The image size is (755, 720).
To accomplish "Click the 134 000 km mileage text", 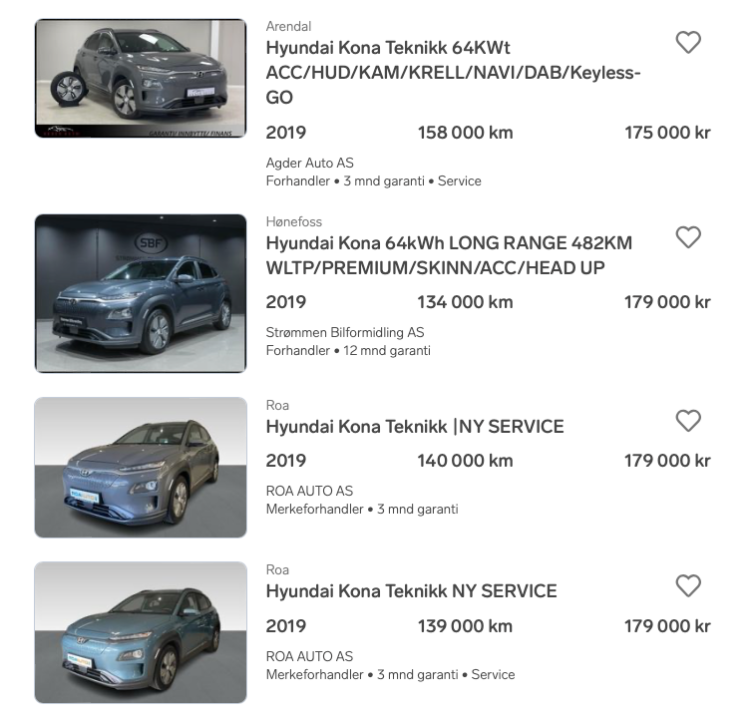I will tap(465, 302).
